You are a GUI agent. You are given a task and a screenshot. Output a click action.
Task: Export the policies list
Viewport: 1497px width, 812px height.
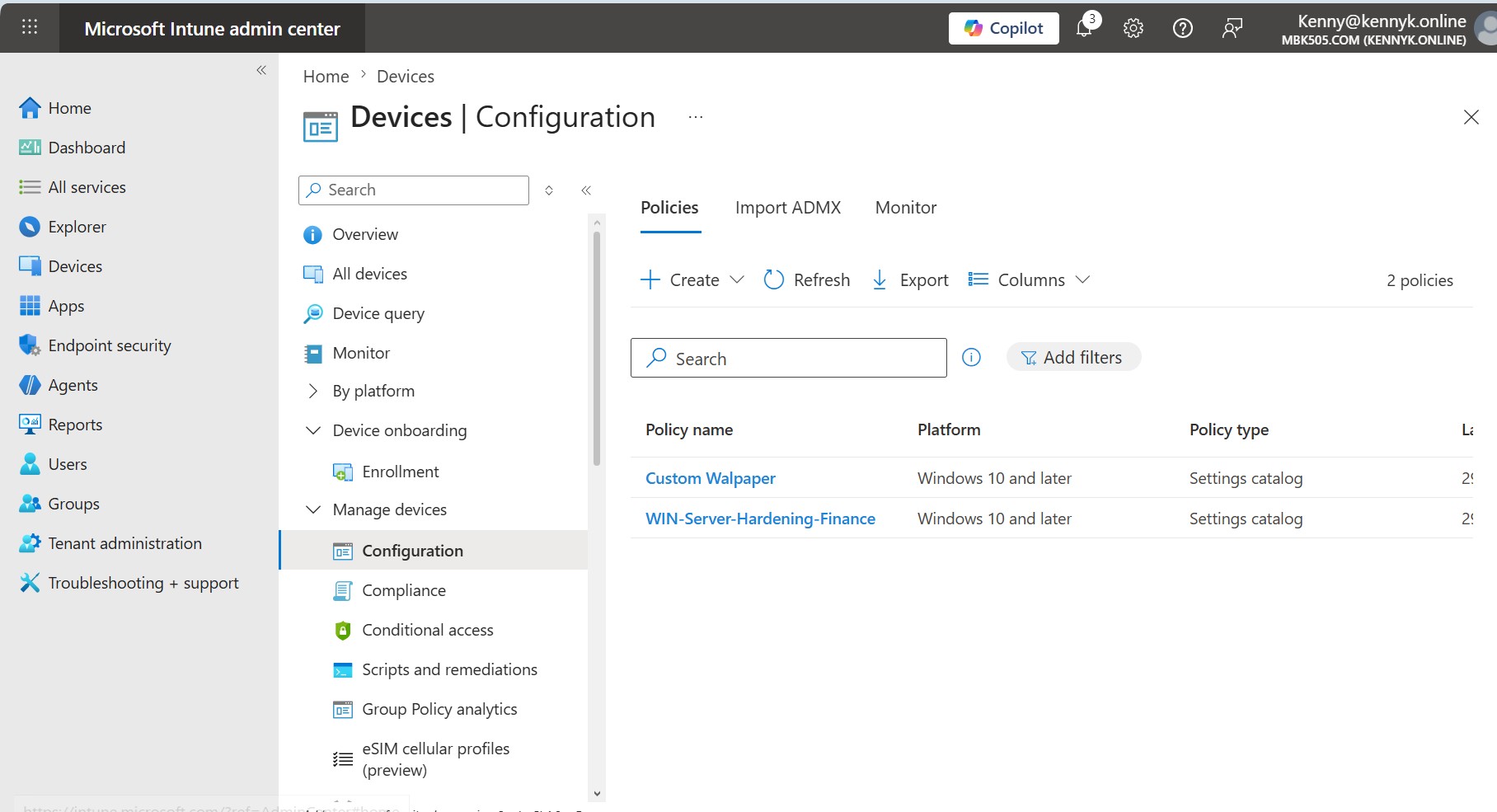pyautogui.click(x=910, y=280)
